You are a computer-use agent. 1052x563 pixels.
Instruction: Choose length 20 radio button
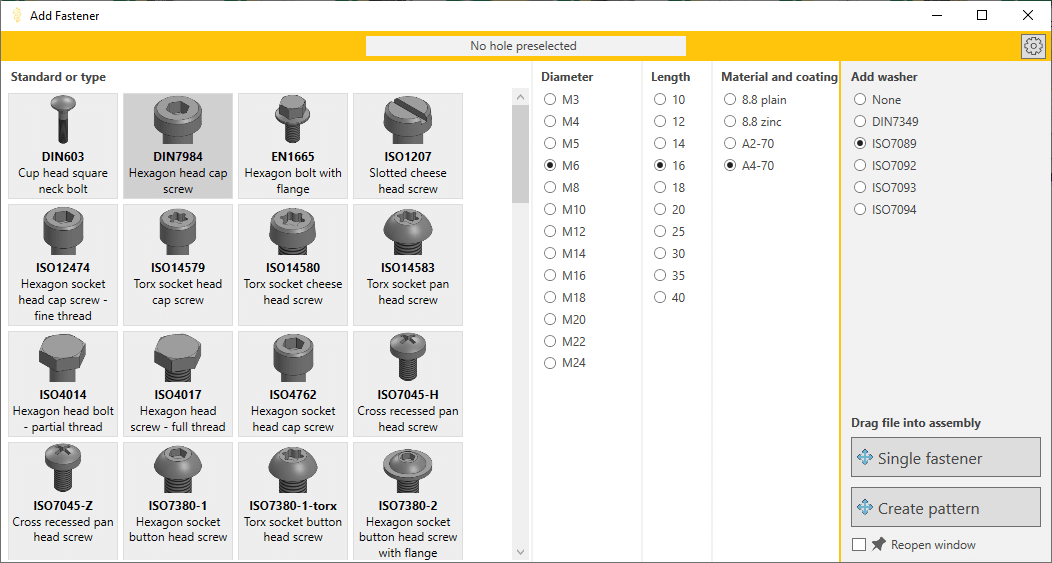click(660, 210)
